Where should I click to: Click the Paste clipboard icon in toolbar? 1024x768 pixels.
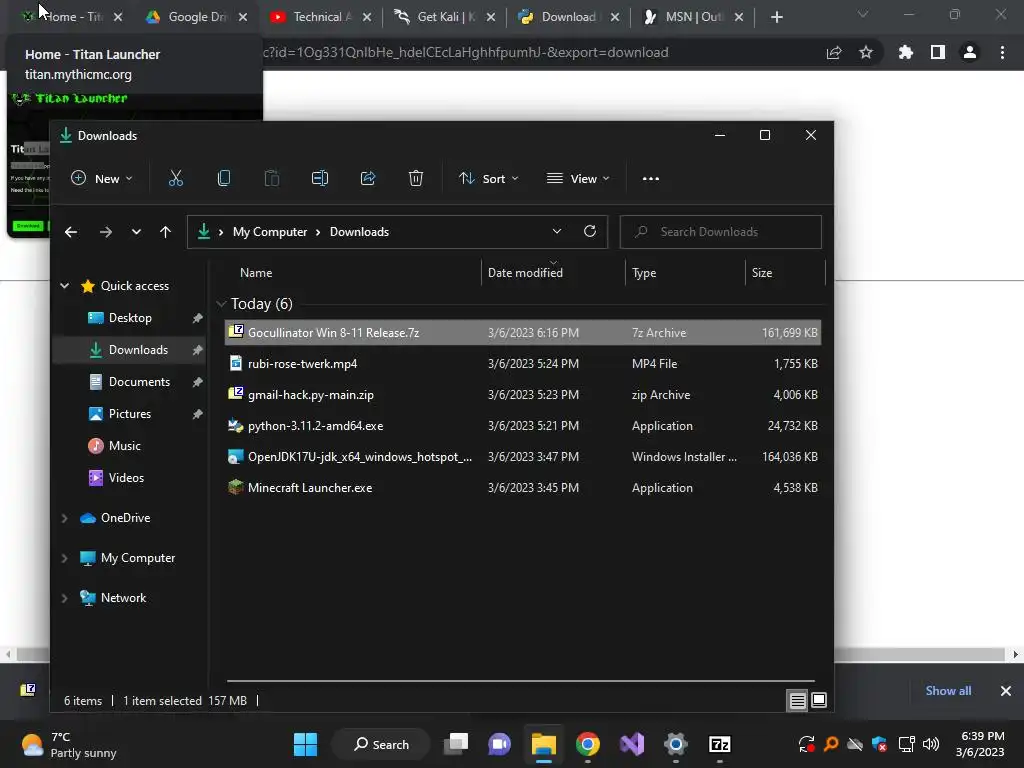(x=272, y=178)
